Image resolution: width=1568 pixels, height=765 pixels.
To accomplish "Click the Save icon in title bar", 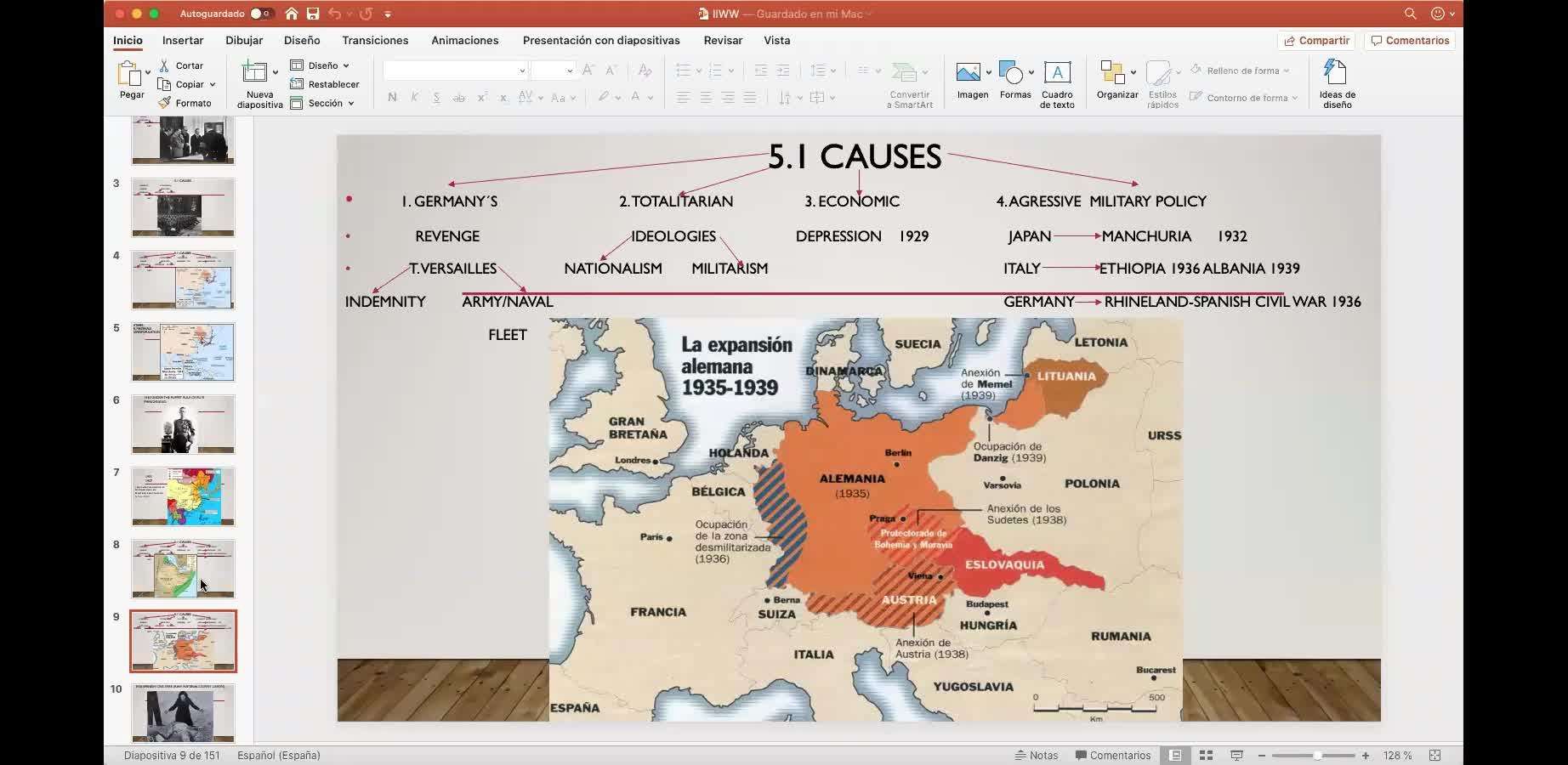I will pos(313,14).
